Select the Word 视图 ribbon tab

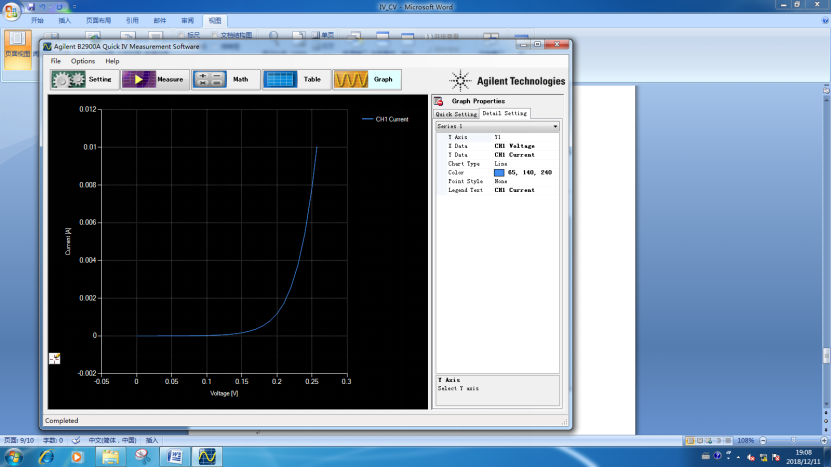click(x=215, y=21)
